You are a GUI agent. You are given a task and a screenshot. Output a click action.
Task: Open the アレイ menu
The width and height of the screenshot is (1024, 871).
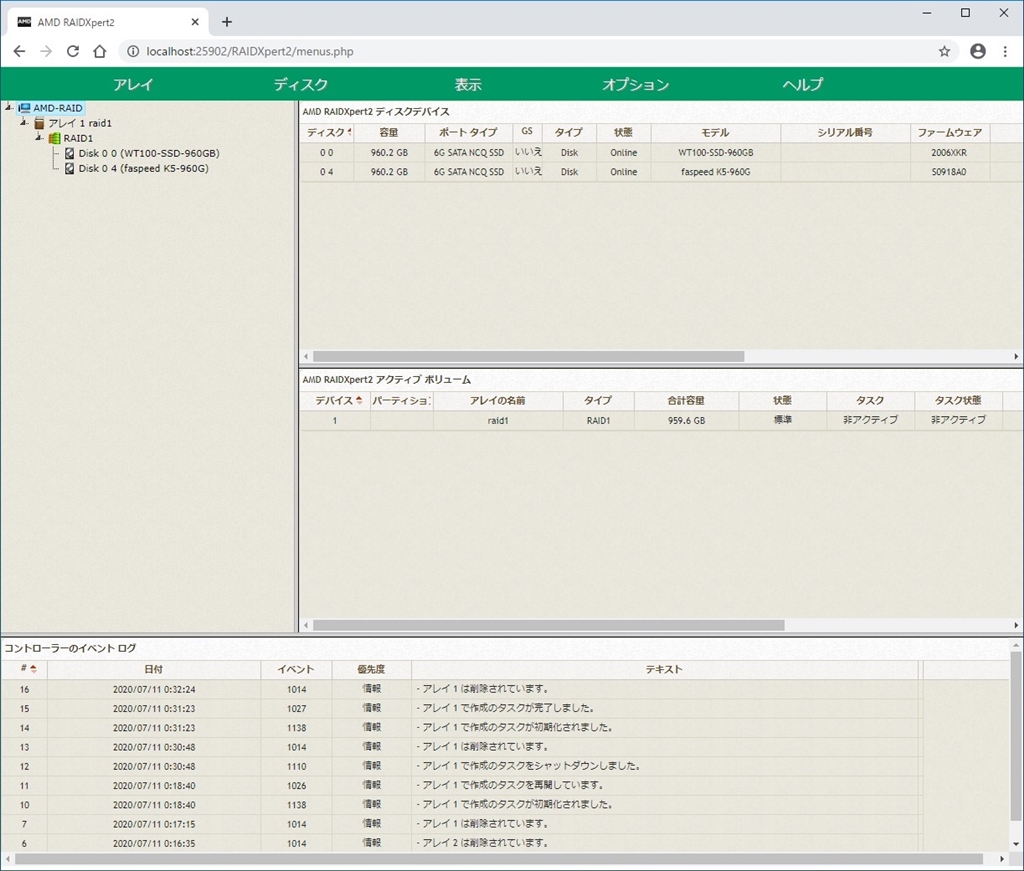point(133,85)
